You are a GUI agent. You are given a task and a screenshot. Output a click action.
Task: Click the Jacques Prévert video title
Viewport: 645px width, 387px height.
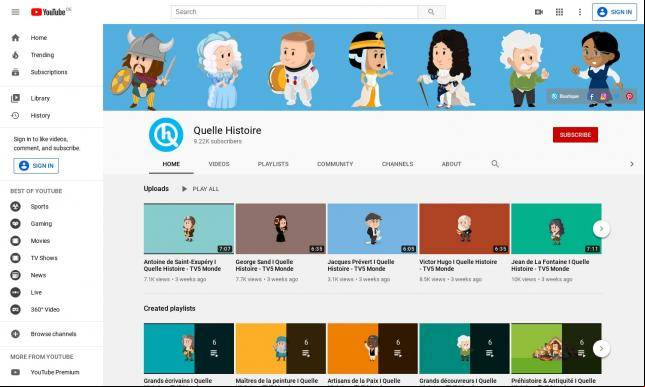[x=361, y=265]
